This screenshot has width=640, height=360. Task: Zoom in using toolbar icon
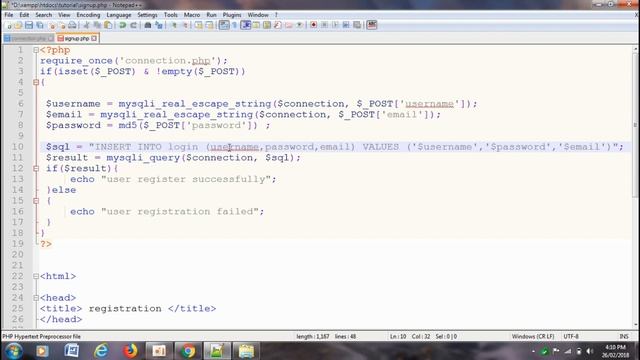click(174, 25)
